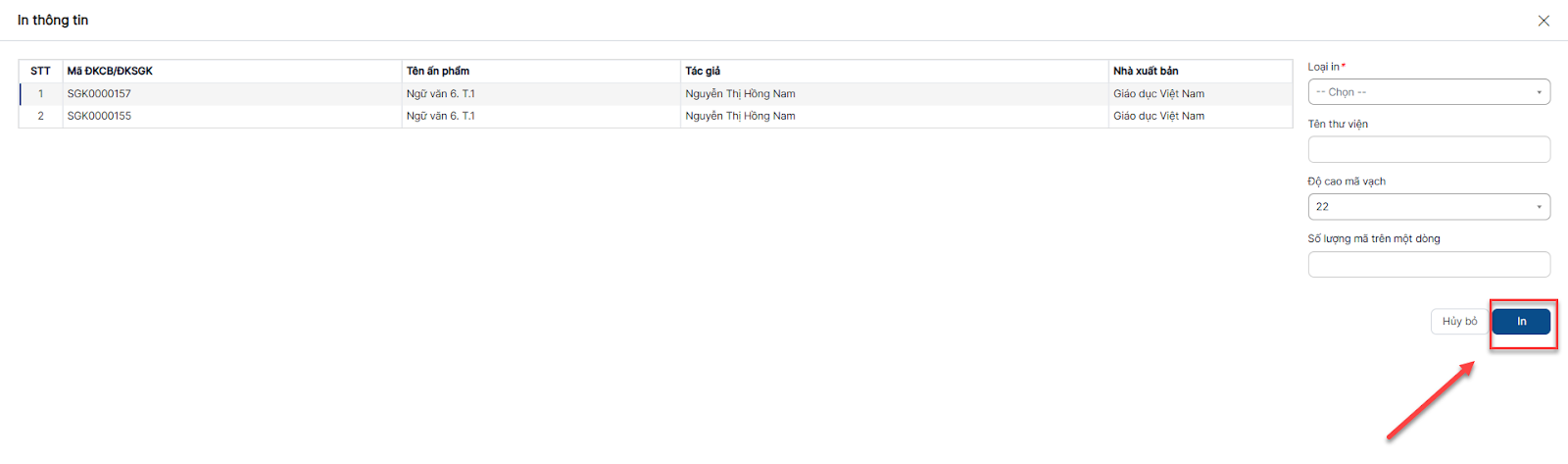This screenshot has height=464, width=1568.
Task: Click the Số lượng mã trên một dòng field
Action: tap(1428, 264)
